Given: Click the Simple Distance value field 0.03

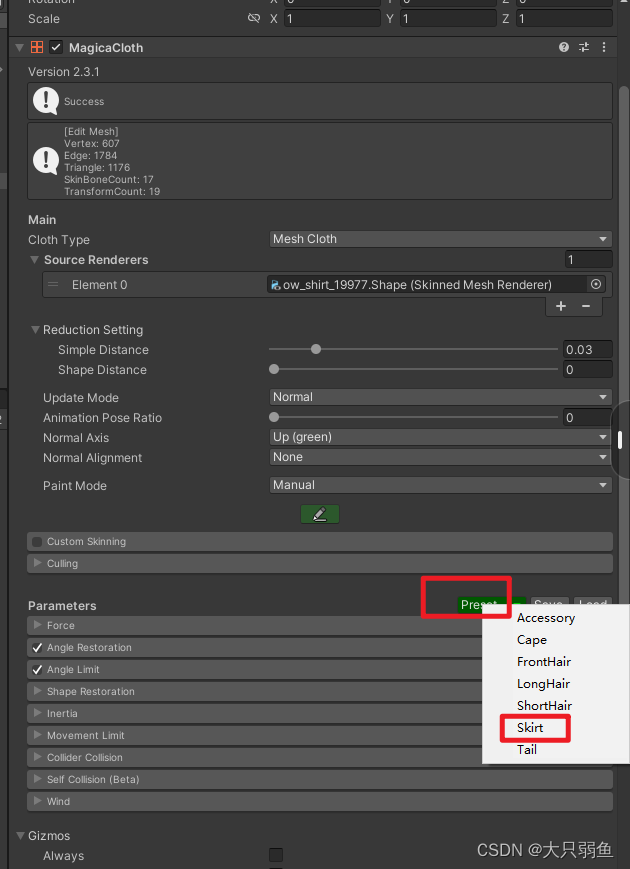Looking at the screenshot, I should point(587,349).
